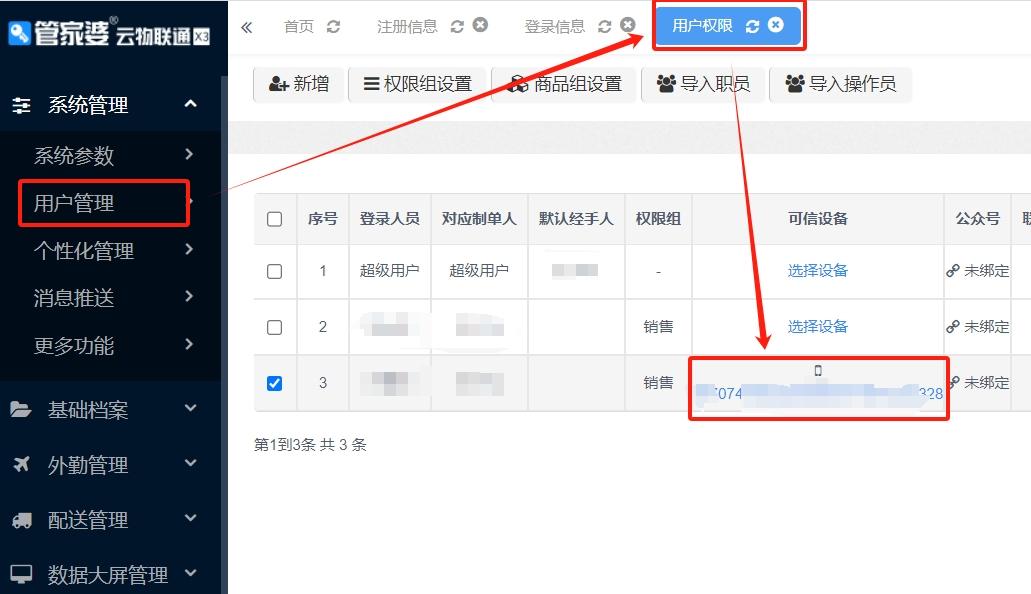Click 默认经手人 column header

[576, 218]
